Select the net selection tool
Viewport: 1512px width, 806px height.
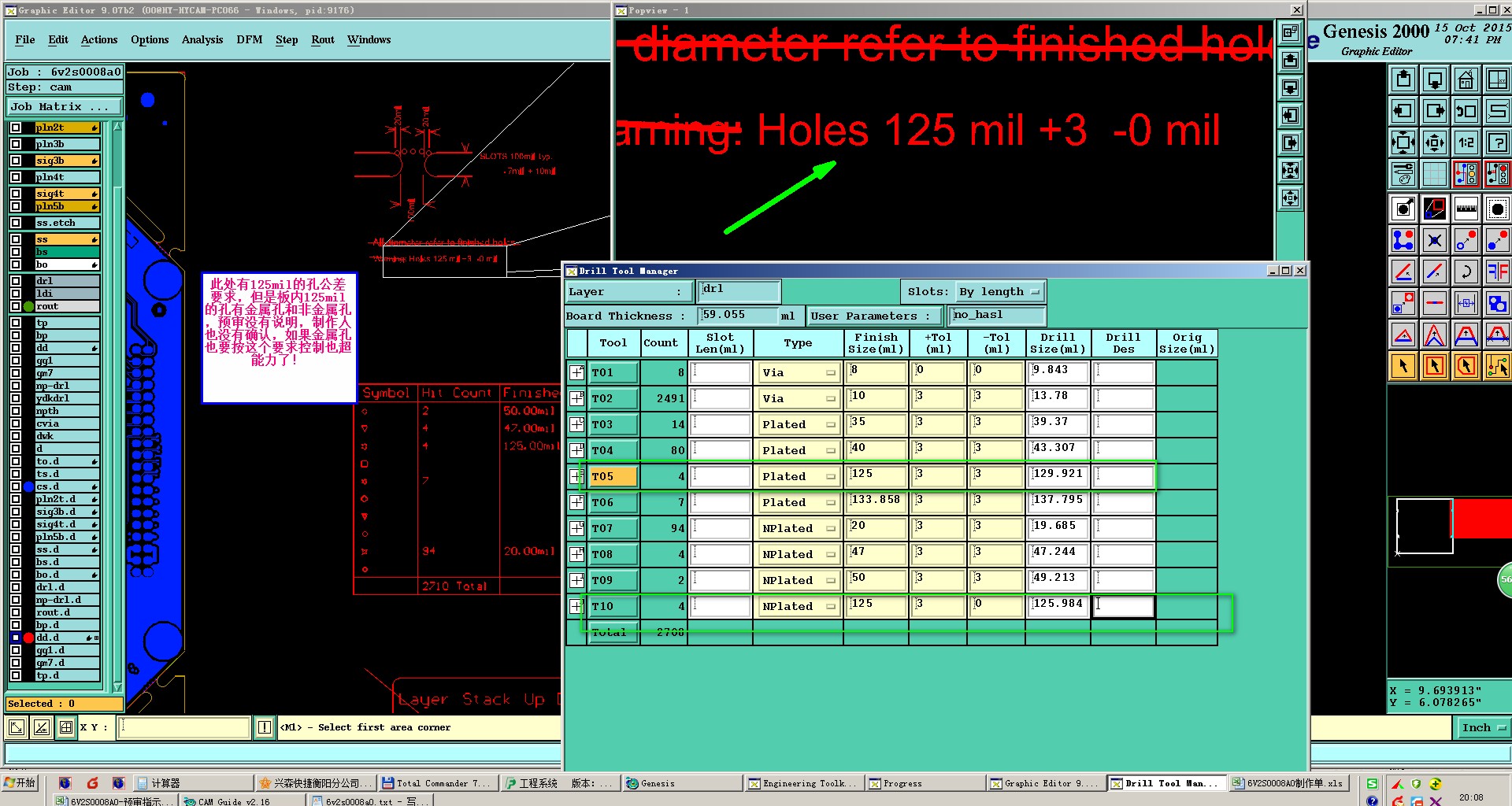pyautogui.click(x=1497, y=366)
